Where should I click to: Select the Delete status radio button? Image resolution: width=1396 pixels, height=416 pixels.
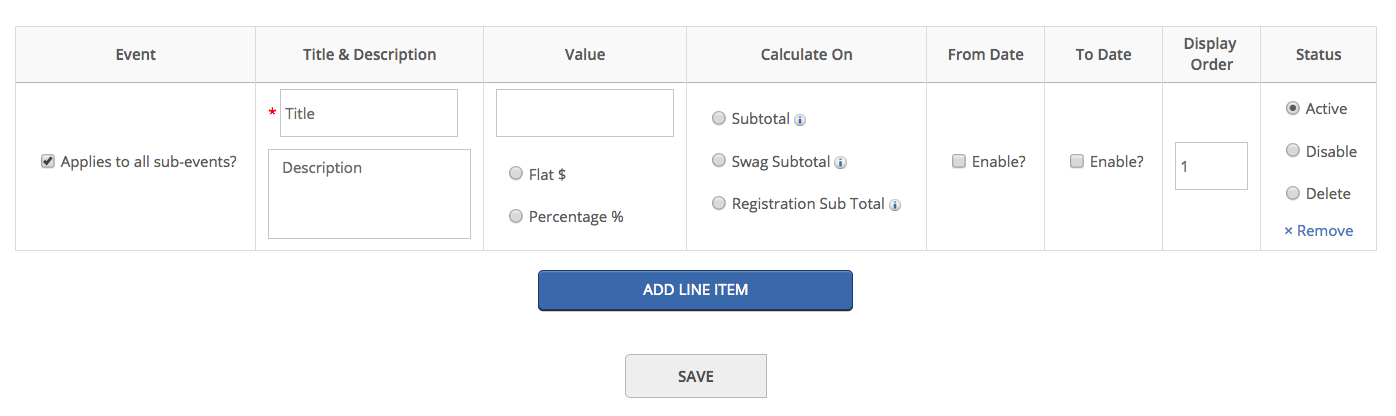coord(1292,193)
